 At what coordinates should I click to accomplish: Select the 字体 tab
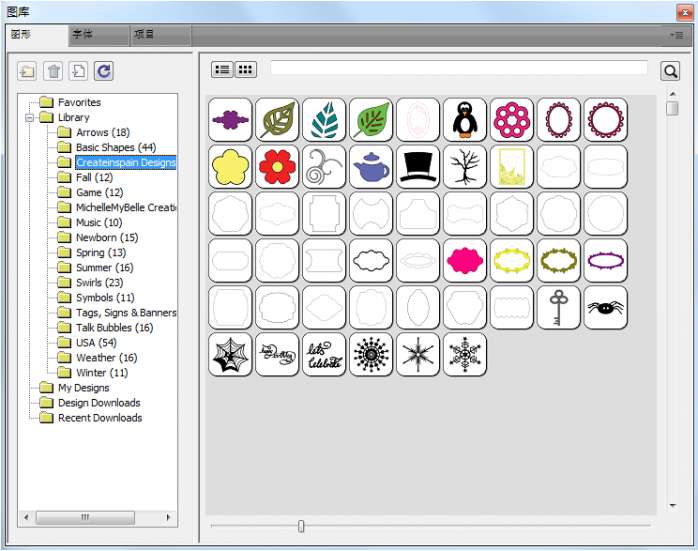[82, 35]
